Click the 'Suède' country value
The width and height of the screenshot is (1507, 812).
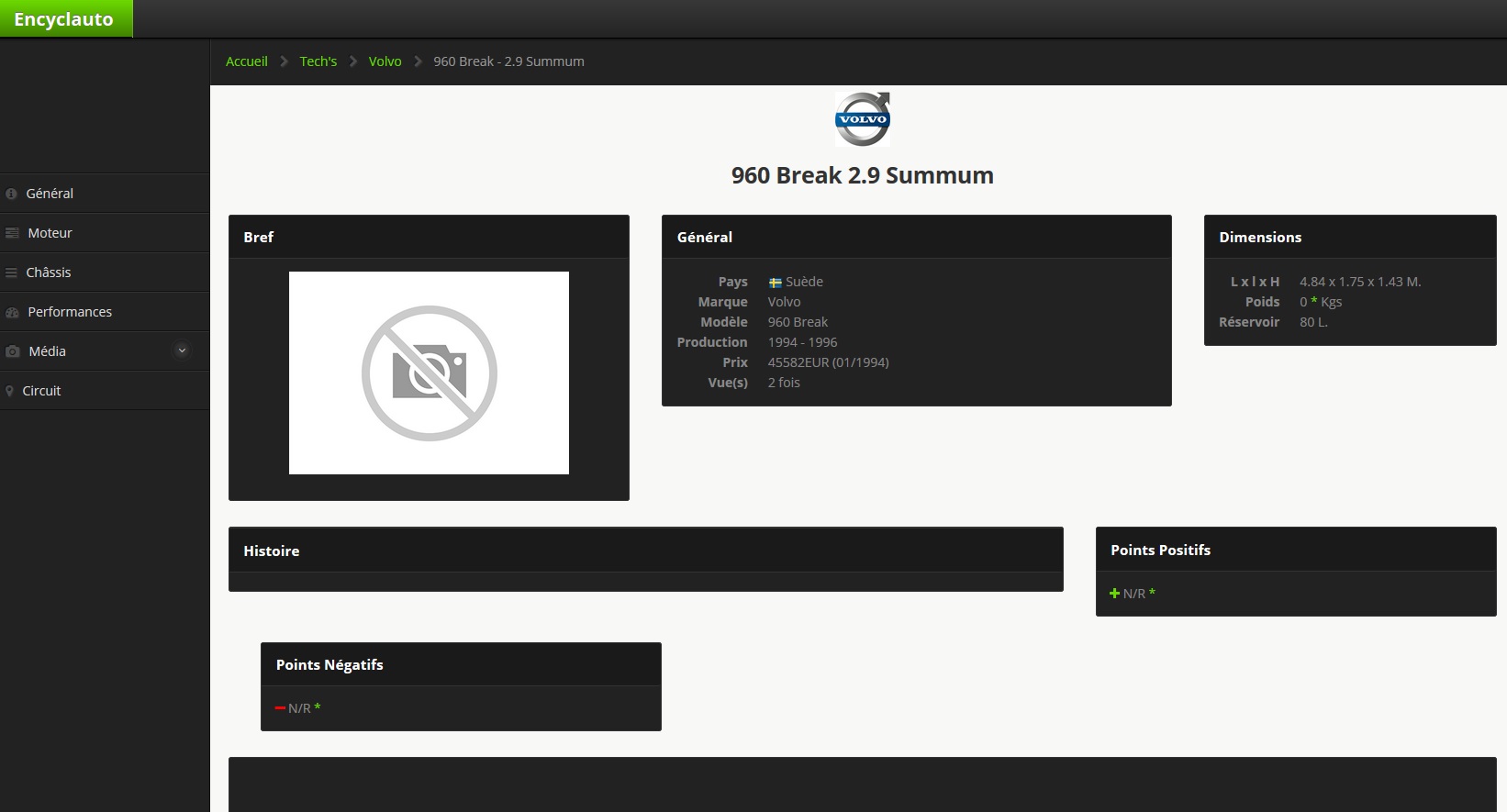click(804, 282)
